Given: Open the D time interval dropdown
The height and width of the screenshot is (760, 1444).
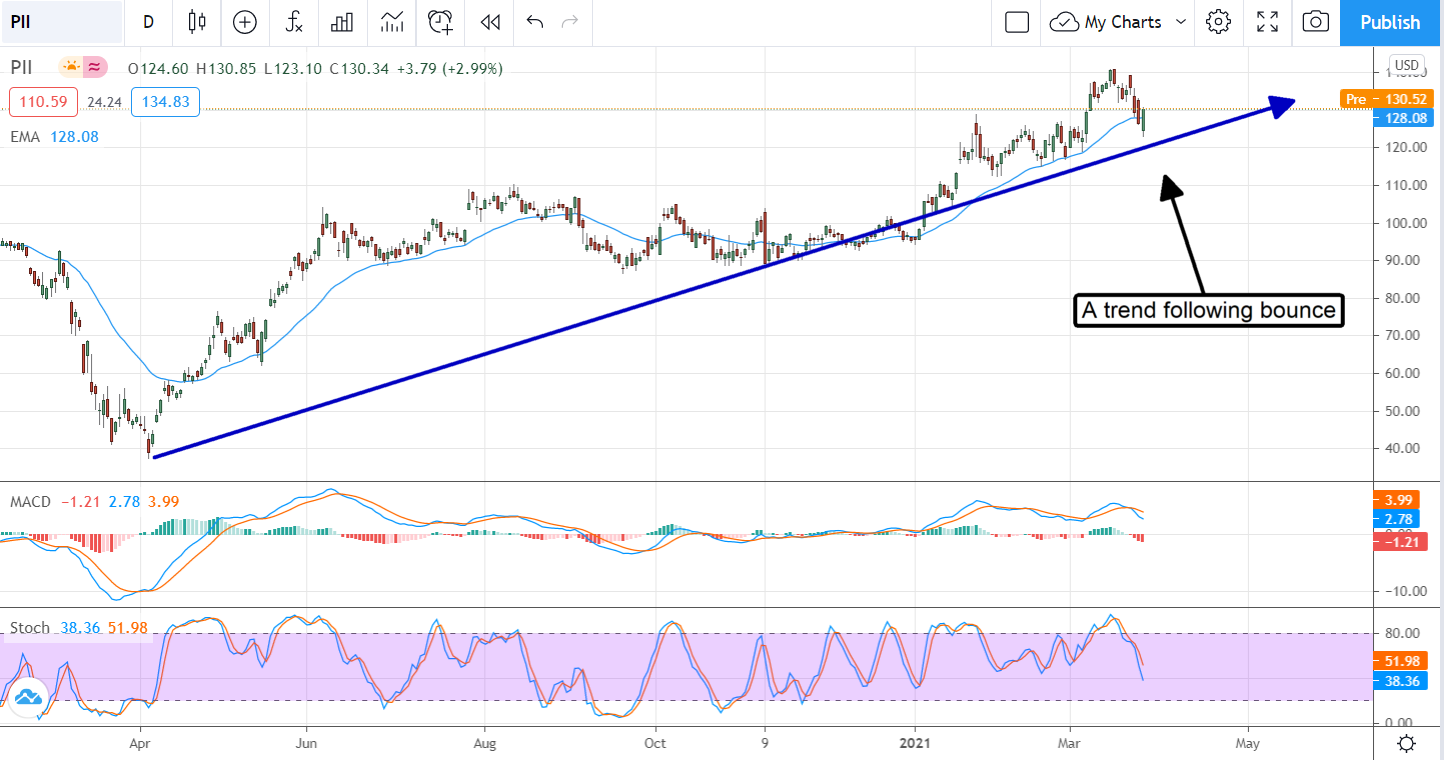Looking at the screenshot, I should 148,22.
